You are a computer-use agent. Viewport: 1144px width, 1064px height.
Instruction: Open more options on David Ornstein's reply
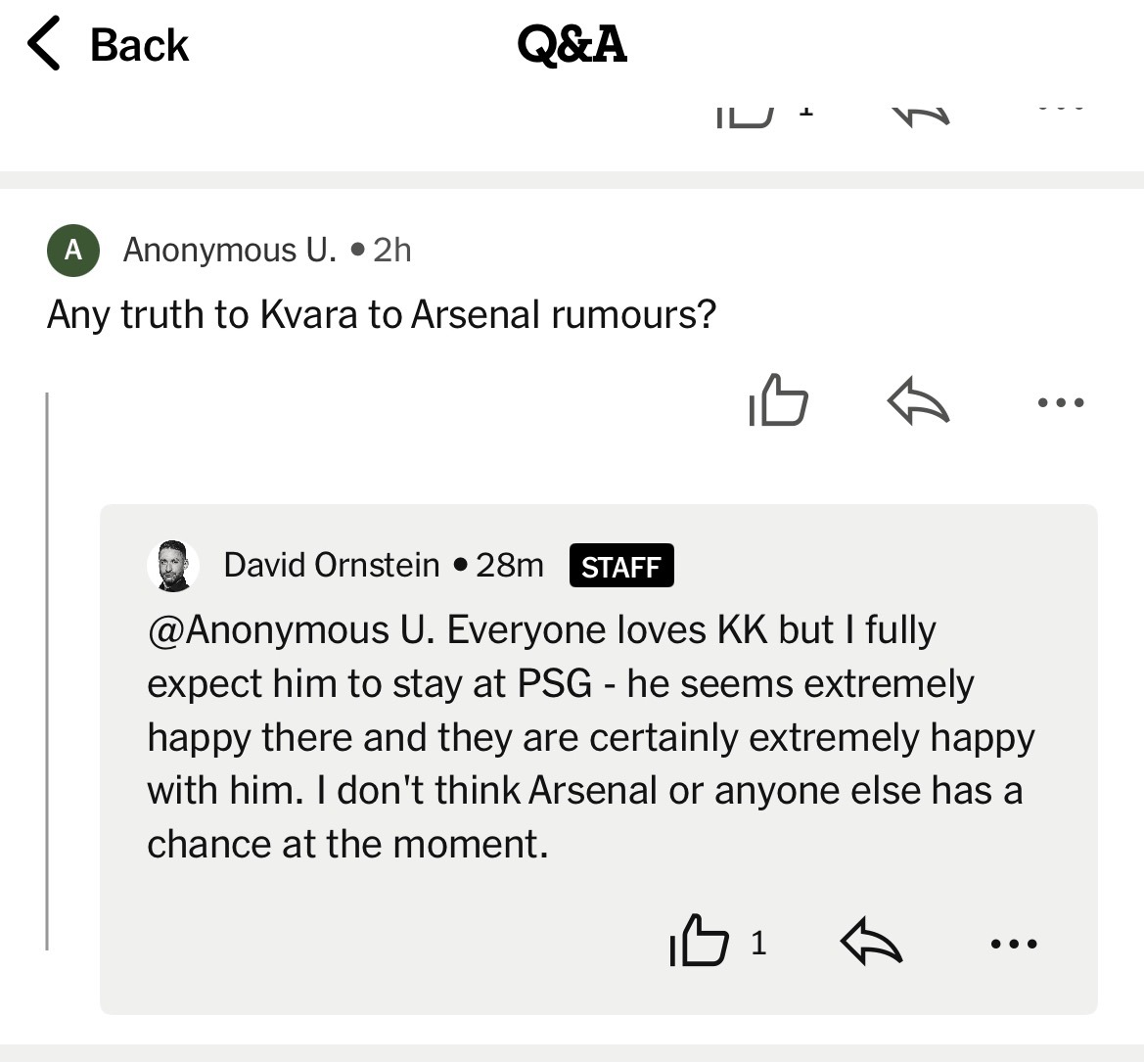tap(1014, 945)
